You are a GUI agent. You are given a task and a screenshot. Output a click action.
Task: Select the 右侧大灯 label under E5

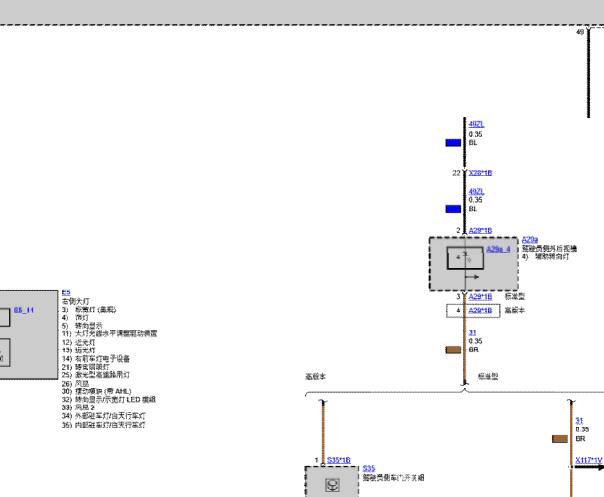pyautogui.click(x=76, y=301)
